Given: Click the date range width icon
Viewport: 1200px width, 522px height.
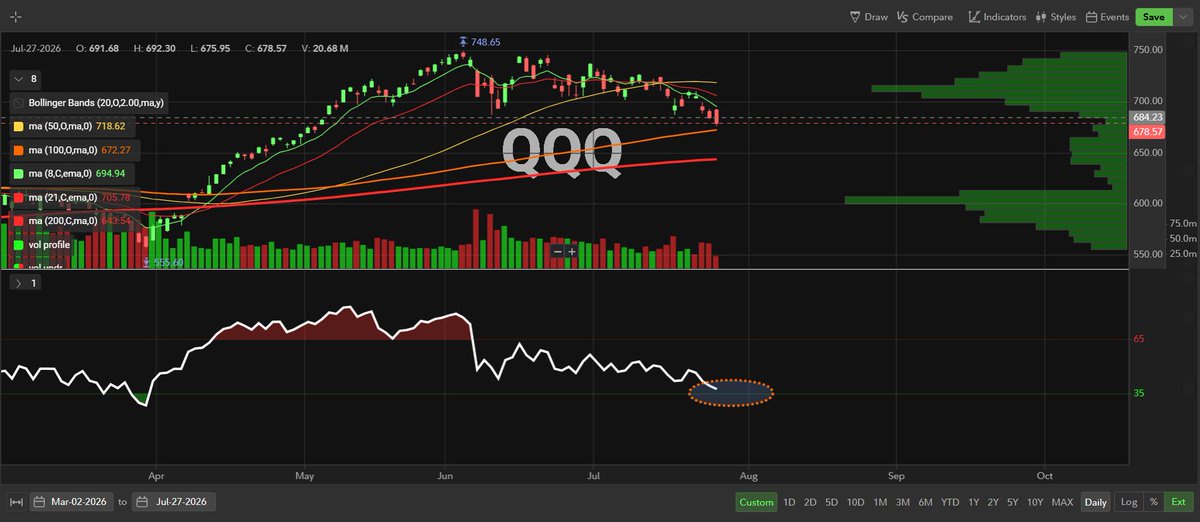Looking at the screenshot, I should point(15,502).
